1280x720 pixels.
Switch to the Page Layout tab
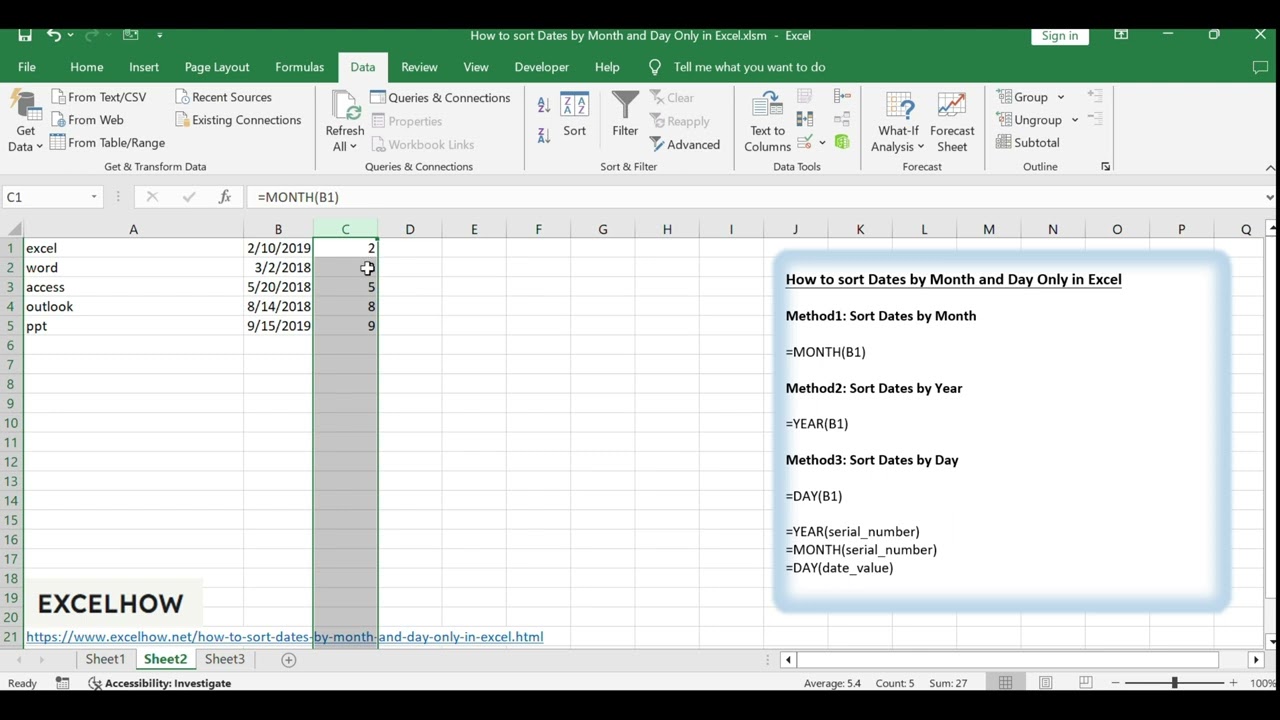217,67
